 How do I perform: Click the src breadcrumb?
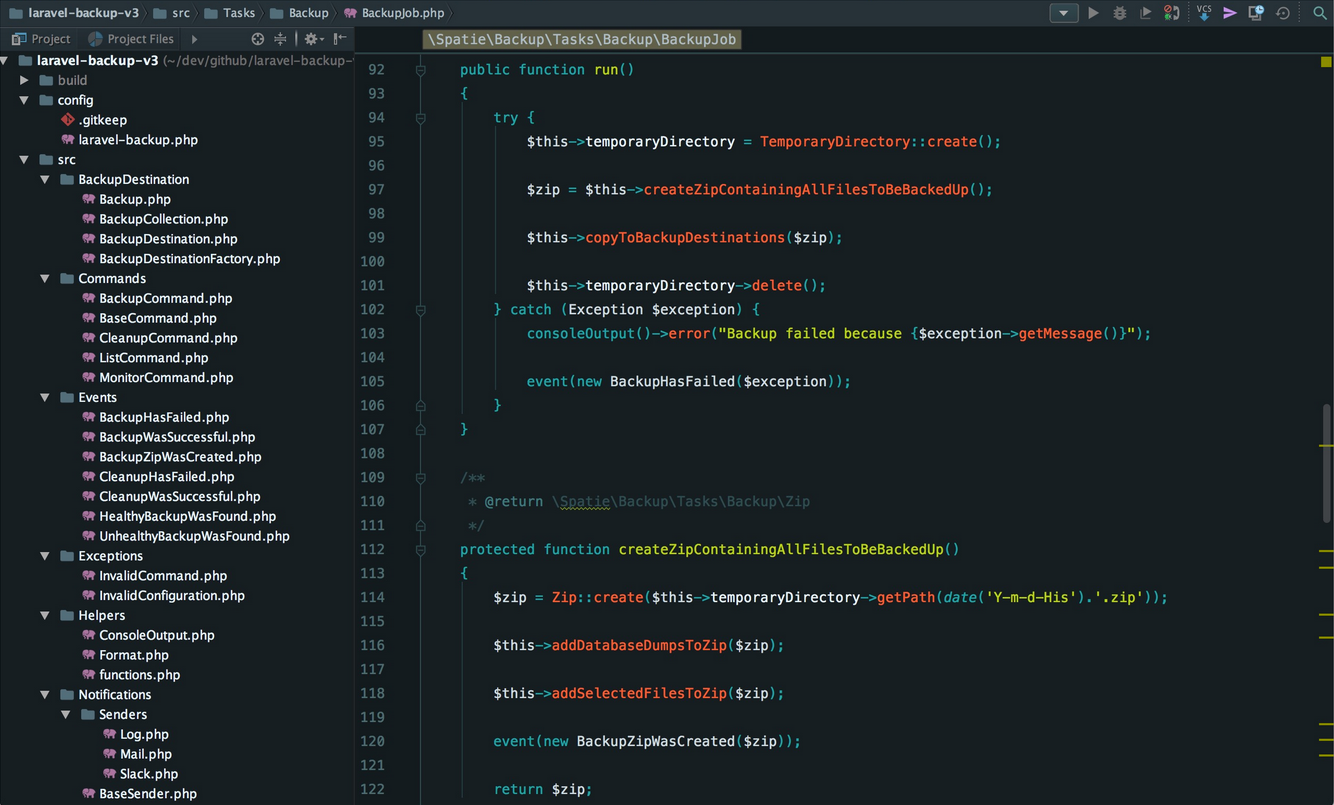click(172, 13)
